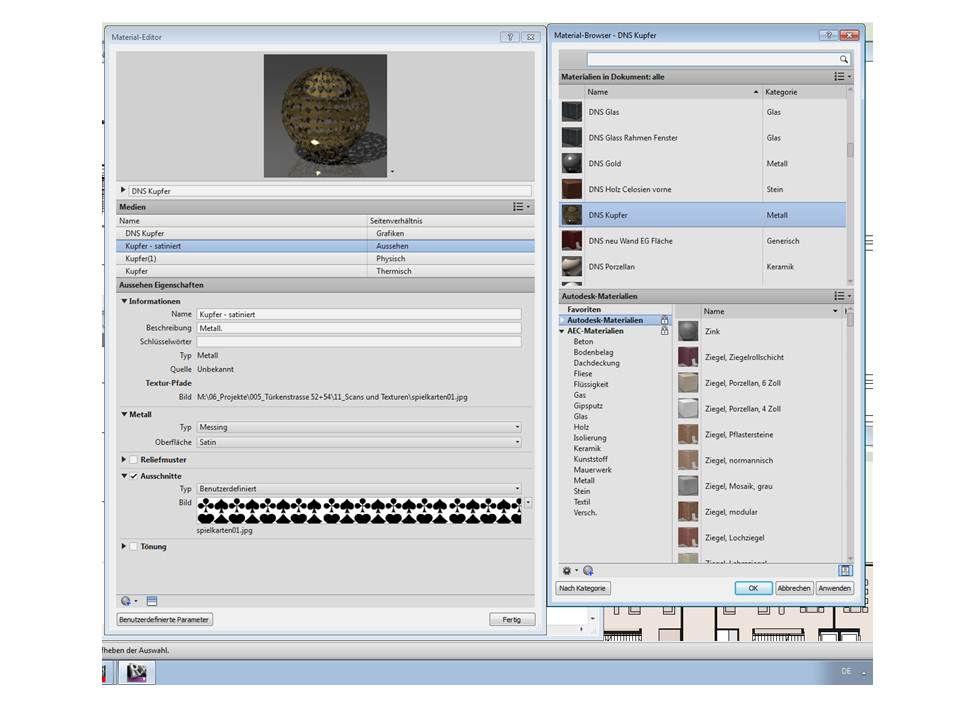Screen dimensions: 960x720
Task: Select the Kupfer(1) Physisch row
Action: [325, 258]
